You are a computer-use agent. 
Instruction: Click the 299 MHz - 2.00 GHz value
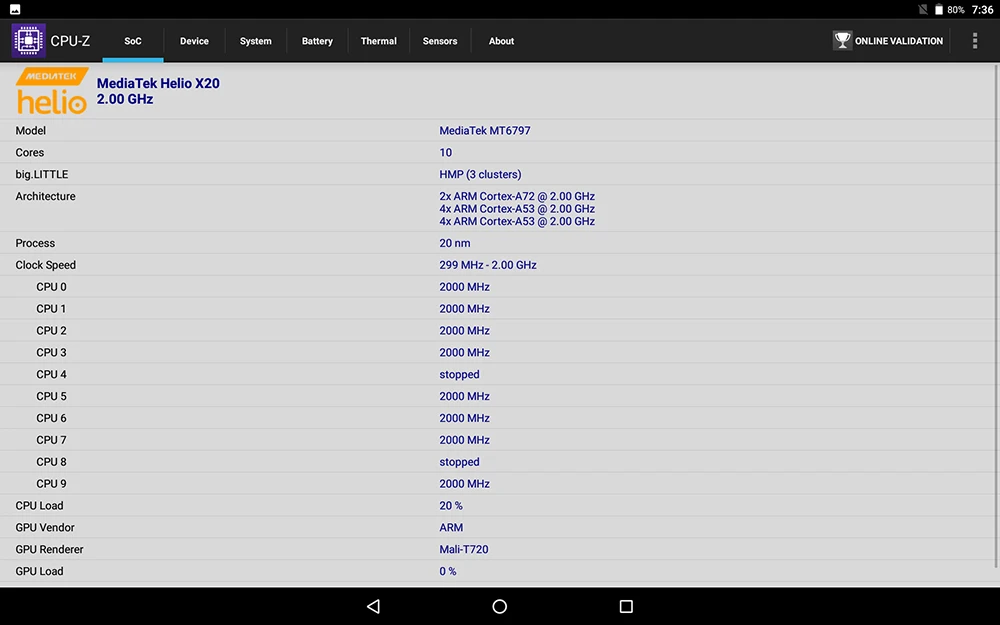click(488, 265)
